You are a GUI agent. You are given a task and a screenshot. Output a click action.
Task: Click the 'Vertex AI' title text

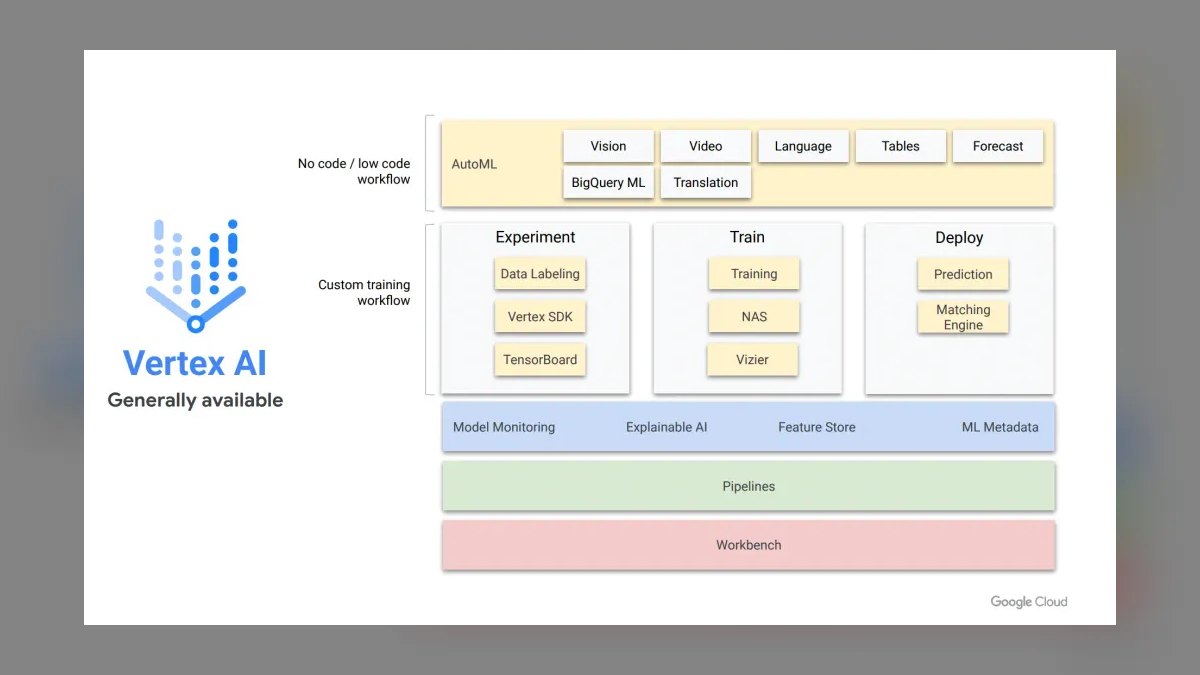tap(195, 363)
